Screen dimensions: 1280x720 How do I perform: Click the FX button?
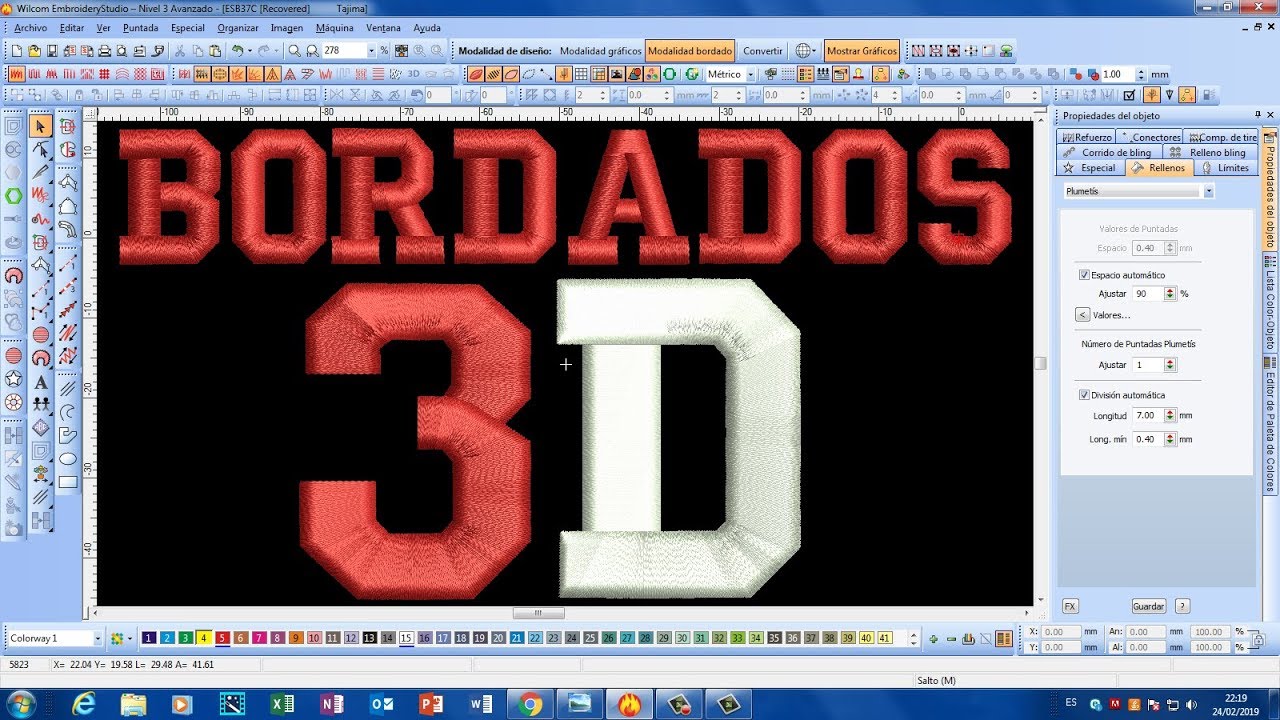(x=1069, y=606)
